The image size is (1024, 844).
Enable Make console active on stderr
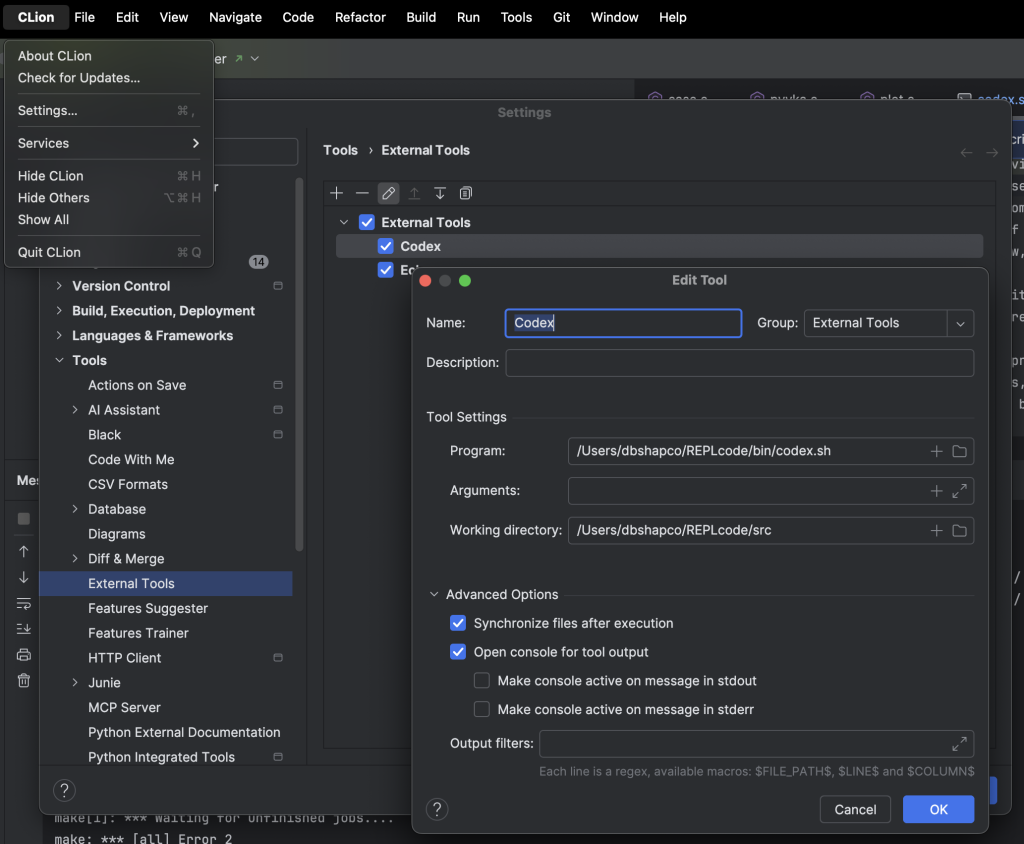pos(482,710)
